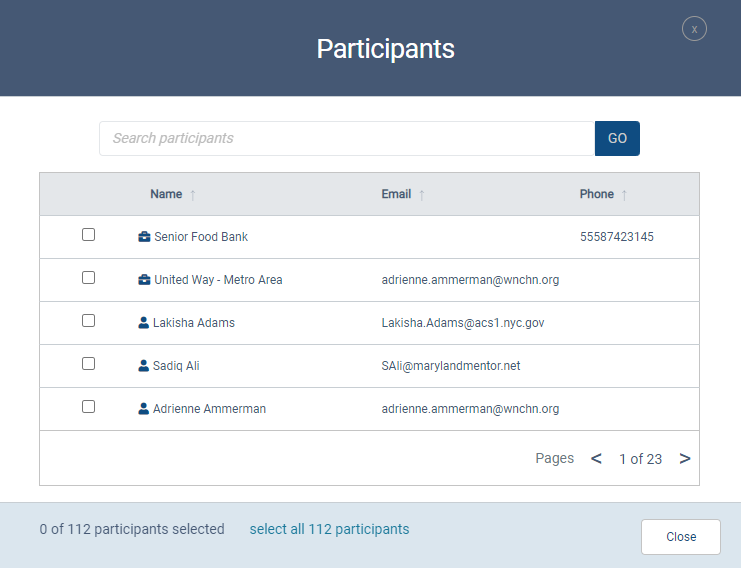Click the briefcase icon beside United Way
The height and width of the screenshot is (568, 741).
coord(144,280)
